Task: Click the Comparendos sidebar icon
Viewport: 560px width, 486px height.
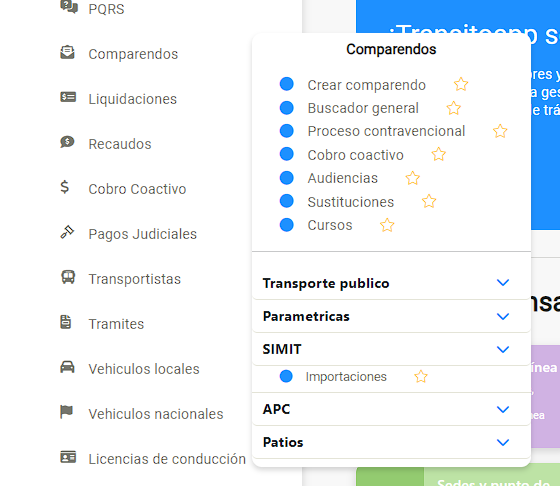Action: [x=68, y=52]
